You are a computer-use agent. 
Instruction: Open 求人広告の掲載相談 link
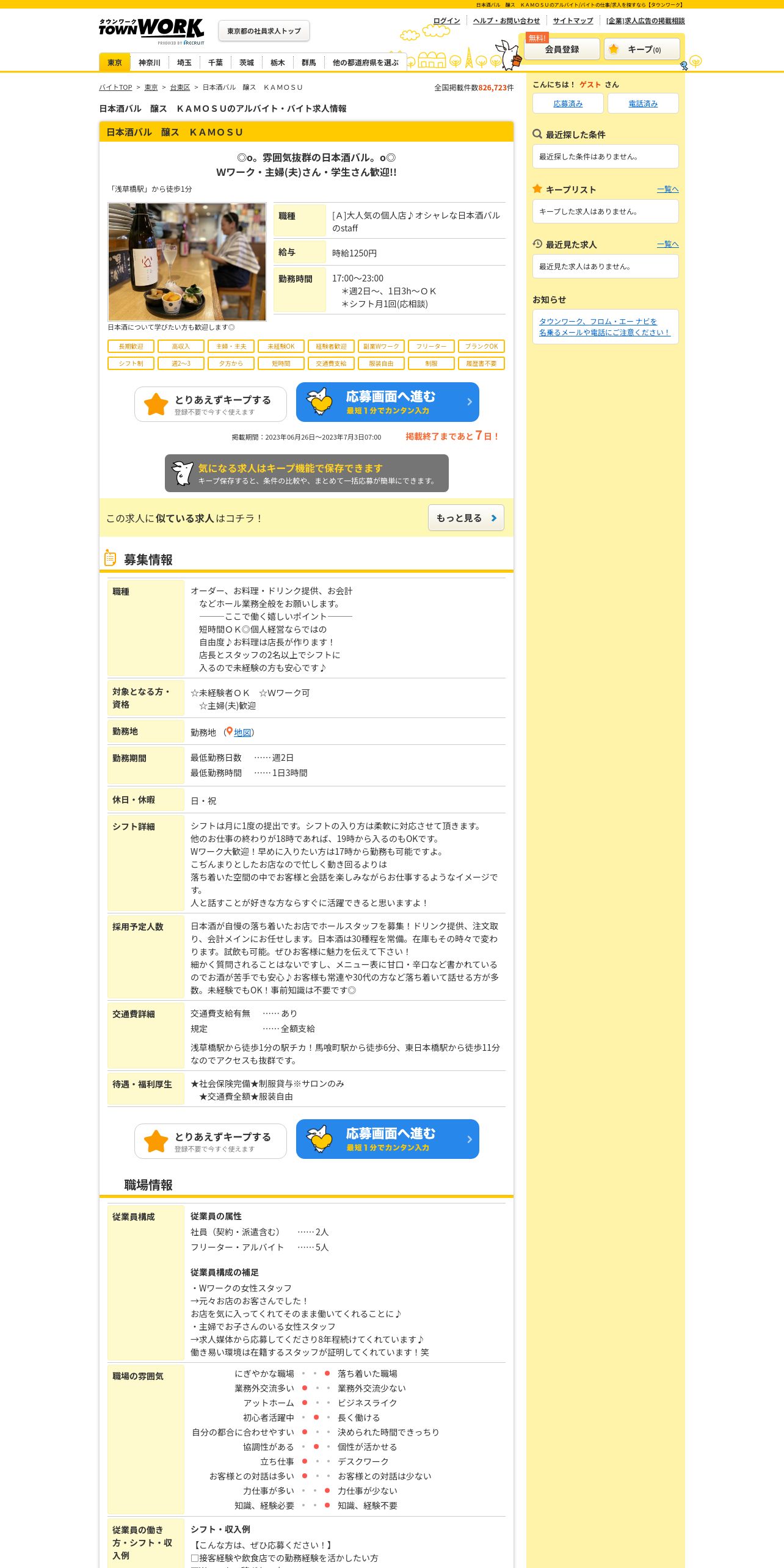coord(645,21)
